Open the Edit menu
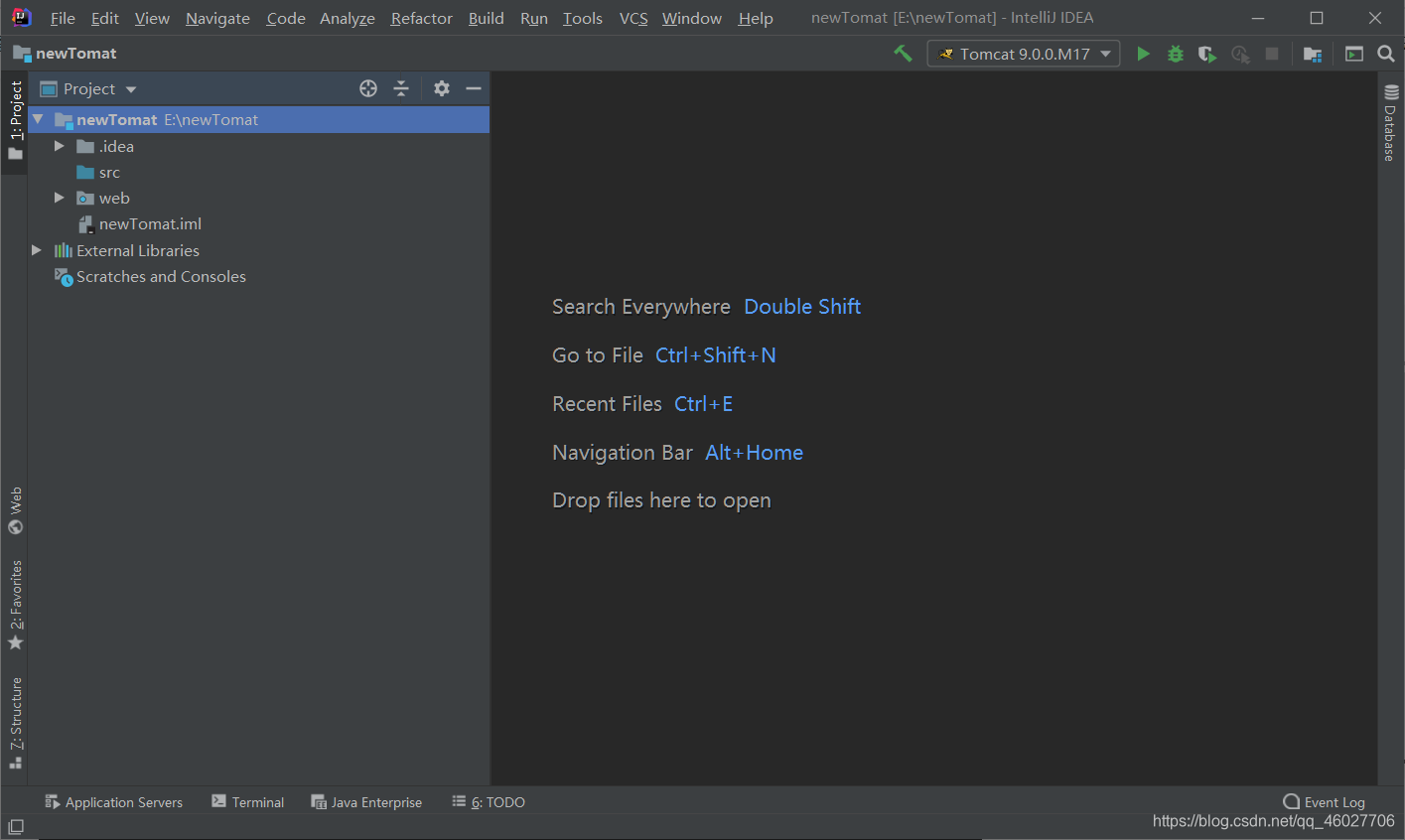This screenshot has width=1405, height=840. (104, 18)
